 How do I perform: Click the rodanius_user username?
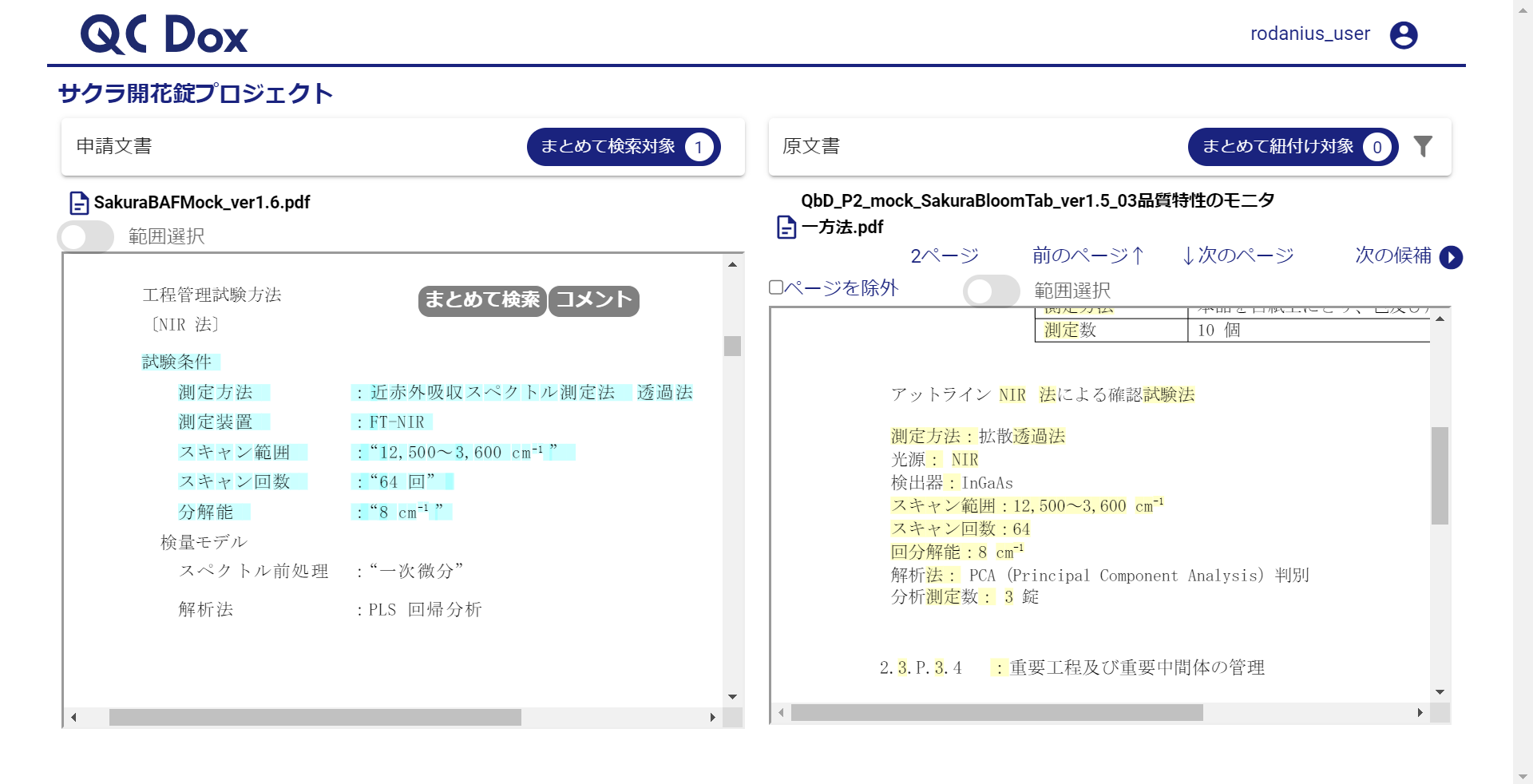1309,34
